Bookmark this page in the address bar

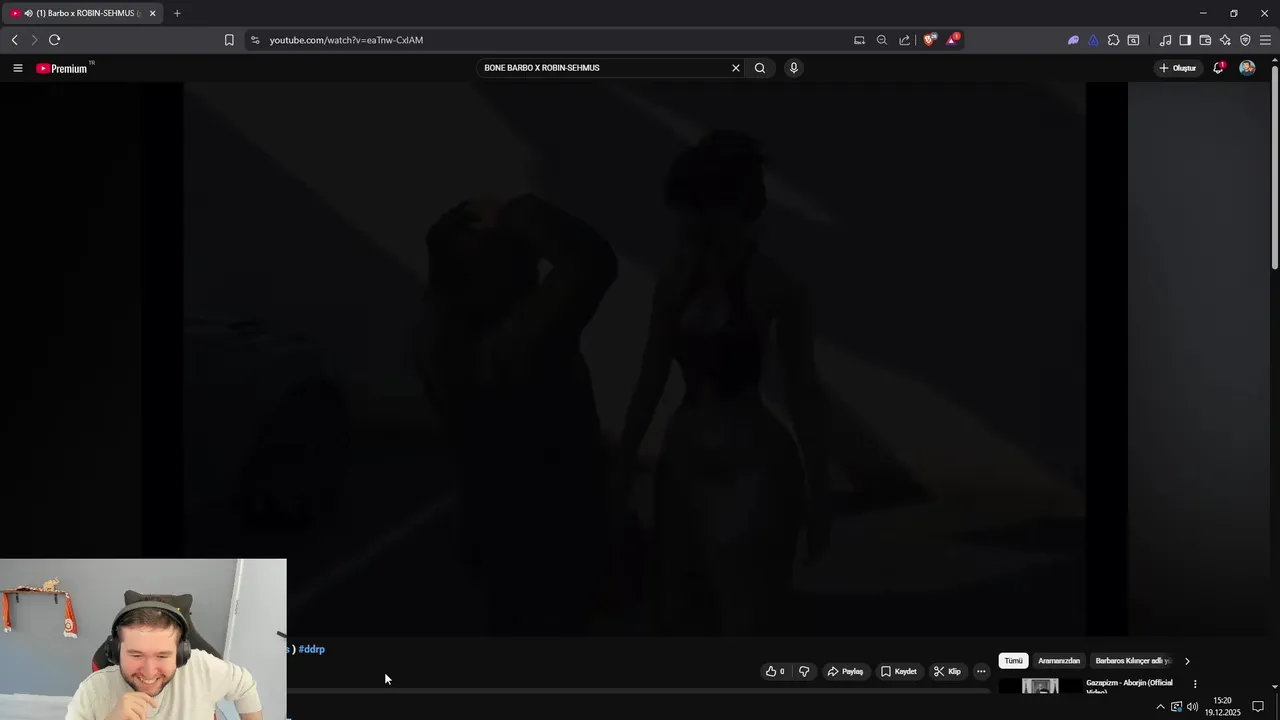pos(229,40)
